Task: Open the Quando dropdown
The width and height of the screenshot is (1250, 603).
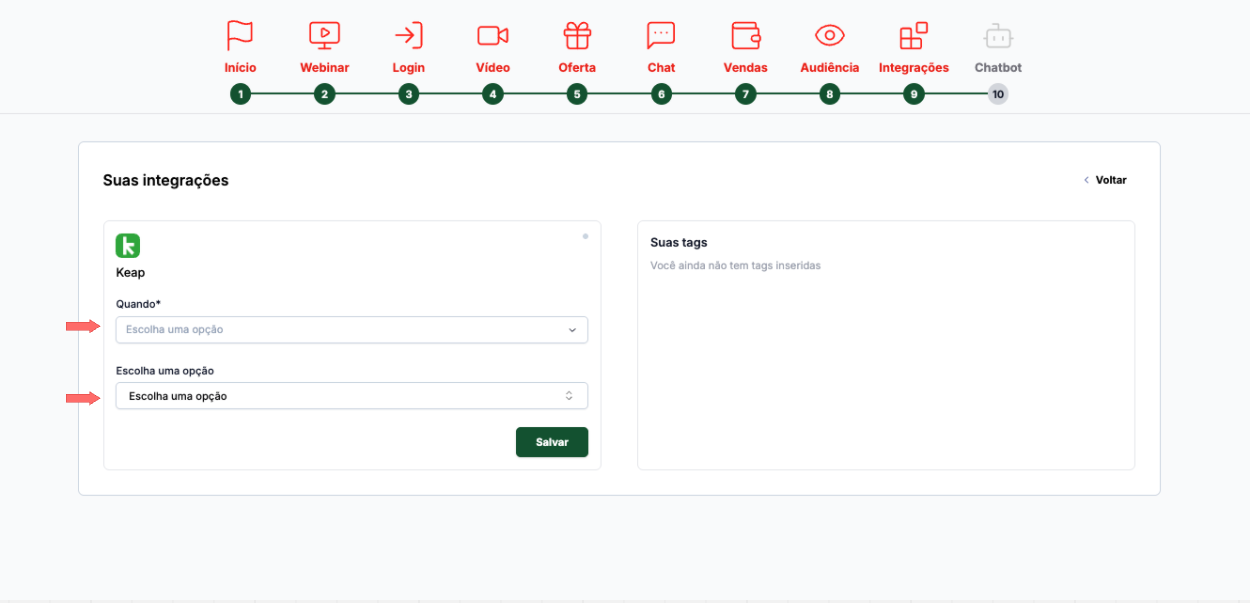Action: pos(351,330)
